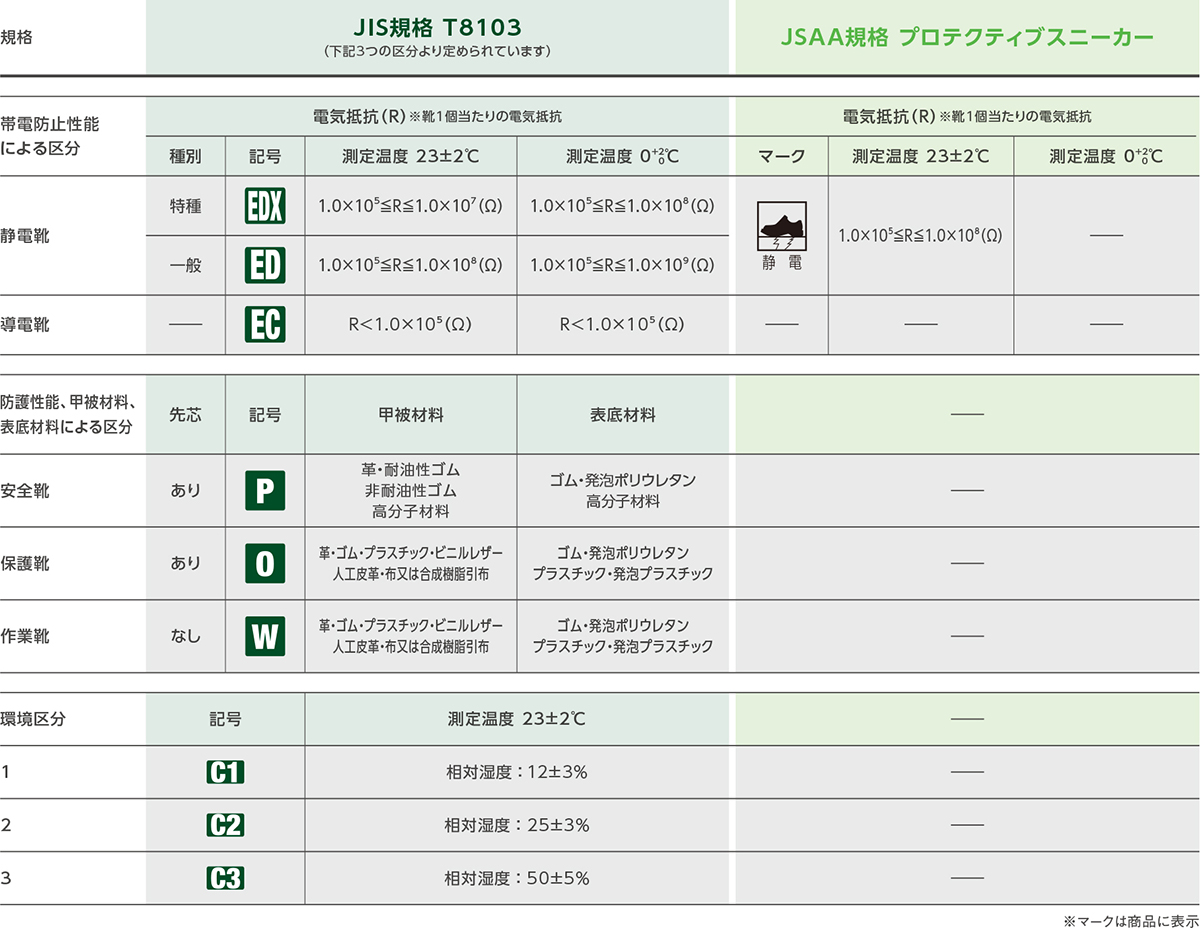Screen dimensions: 1200x928
Task: Click the C1 environment class icon
Action: point(225,772)
